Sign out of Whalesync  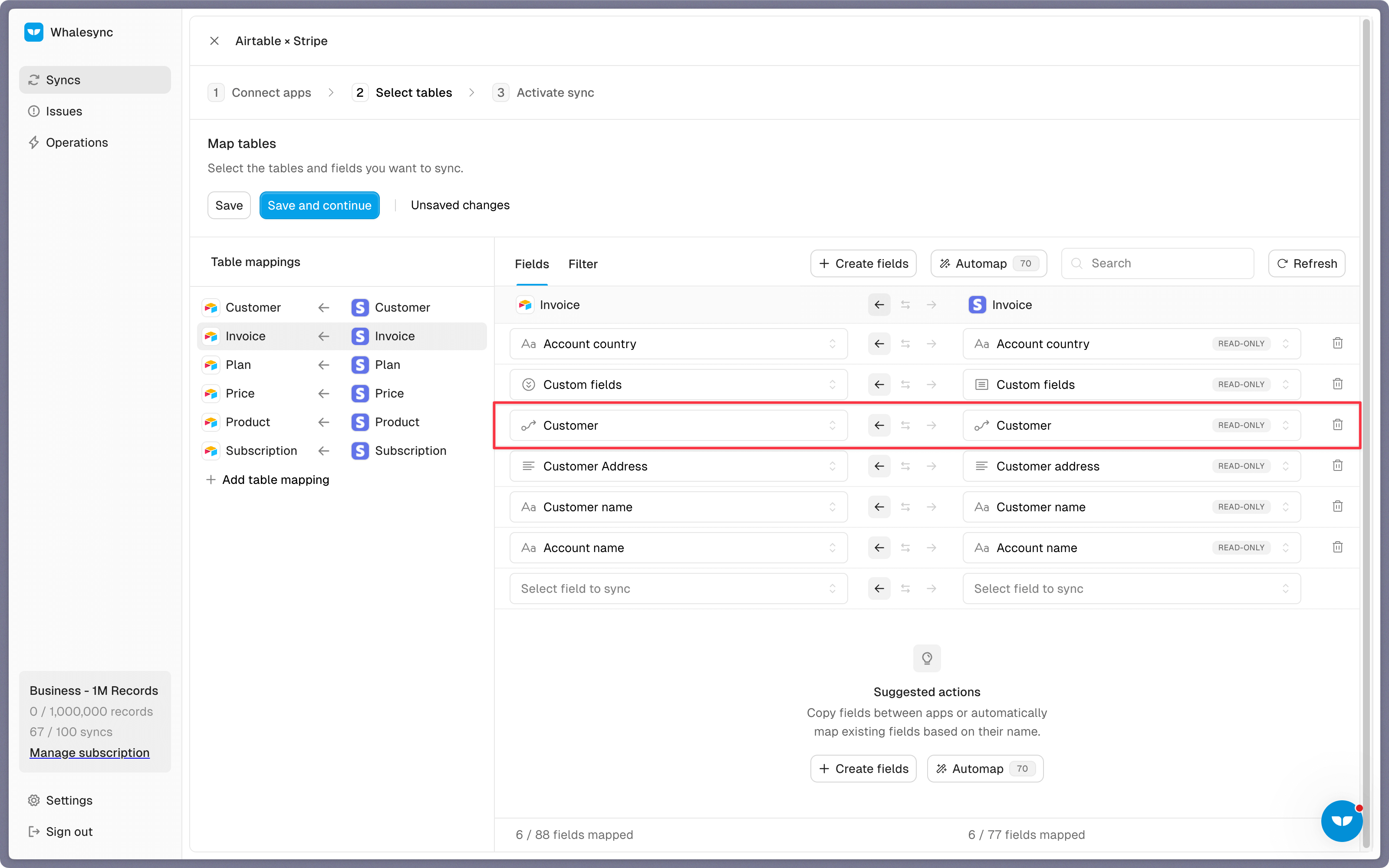point(95,831)
